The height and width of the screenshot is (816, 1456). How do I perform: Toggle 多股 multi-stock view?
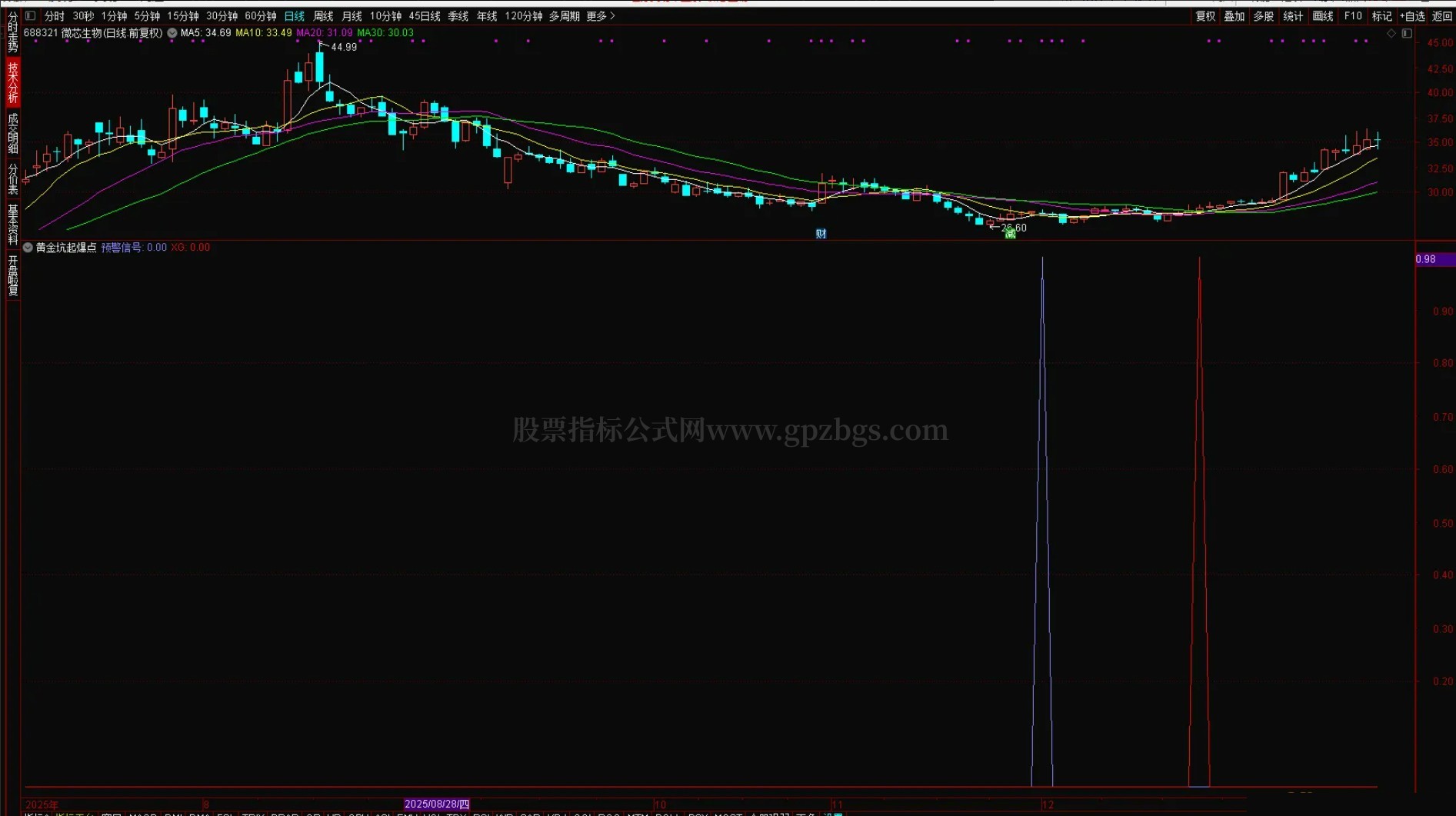point(1264,15)
